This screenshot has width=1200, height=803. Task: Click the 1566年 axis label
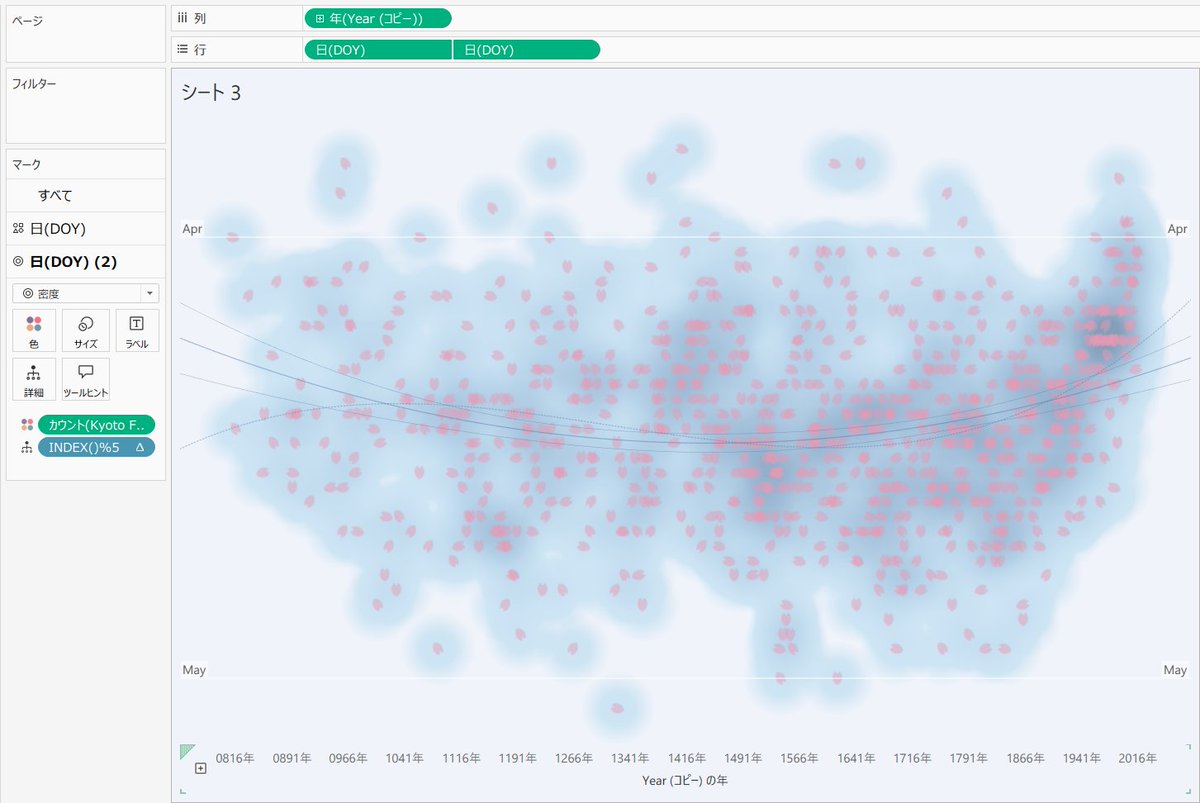point(802,758)
